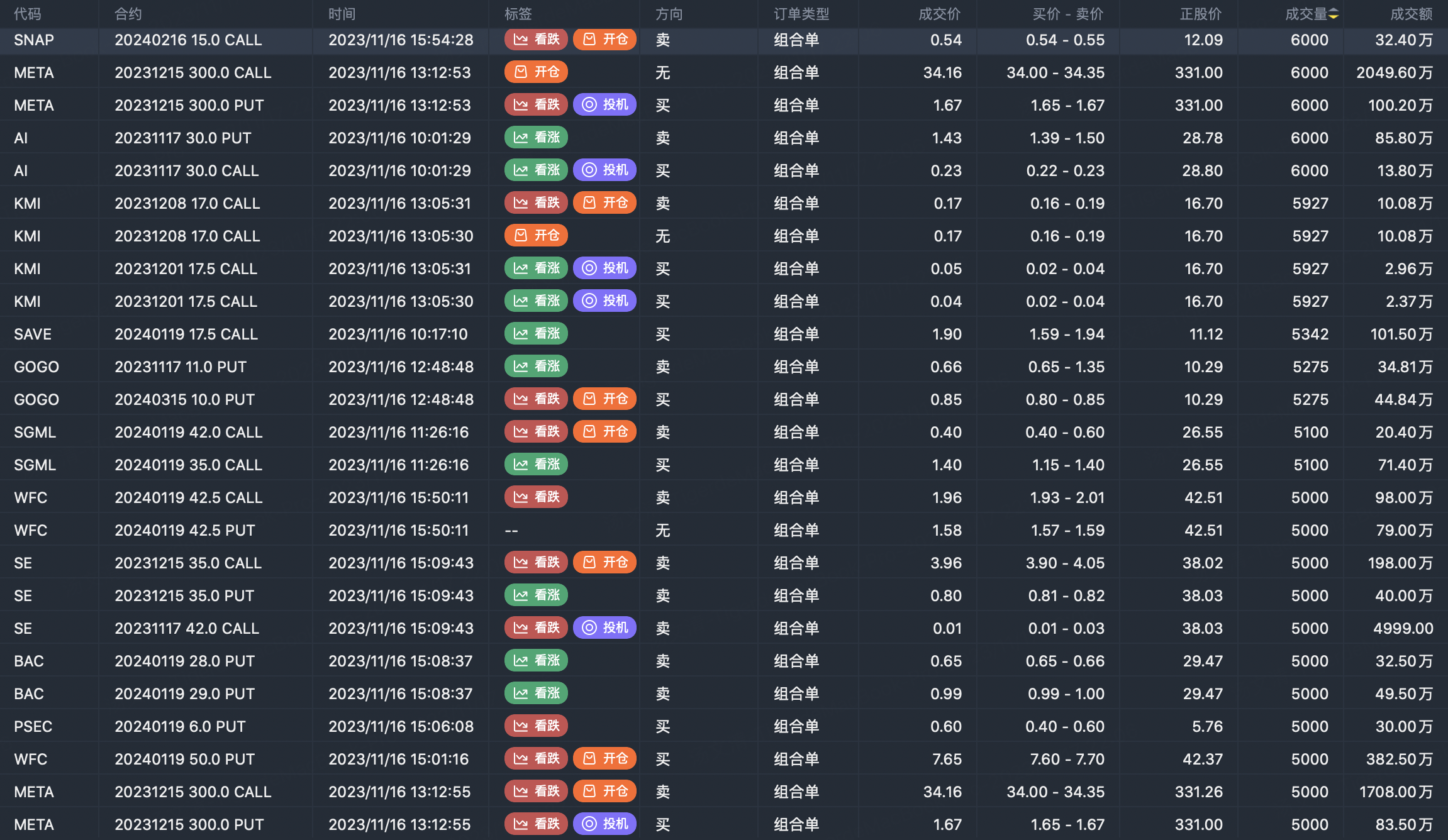Select contract 20231117 42.0 CALL

coord(187,628)
